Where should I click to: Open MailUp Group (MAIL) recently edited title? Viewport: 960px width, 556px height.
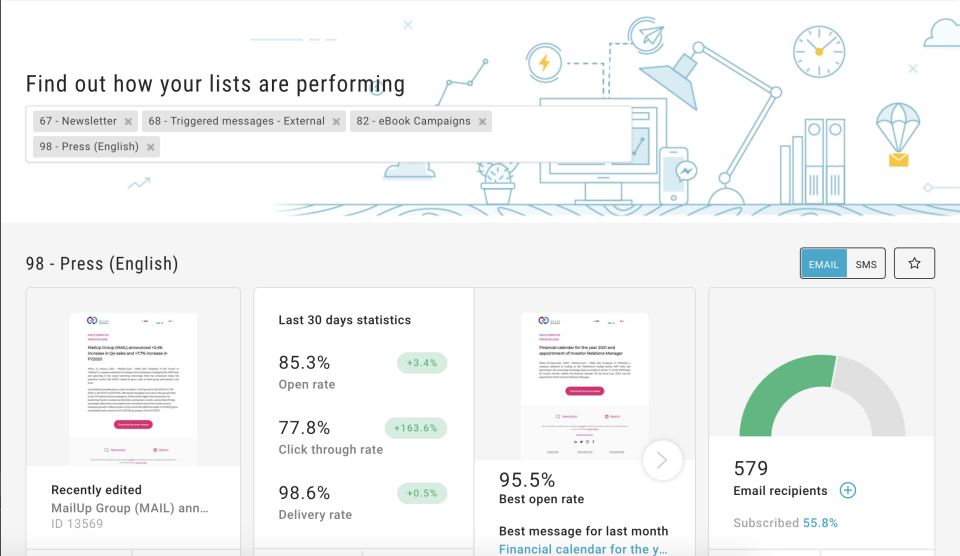click(130, 508)
